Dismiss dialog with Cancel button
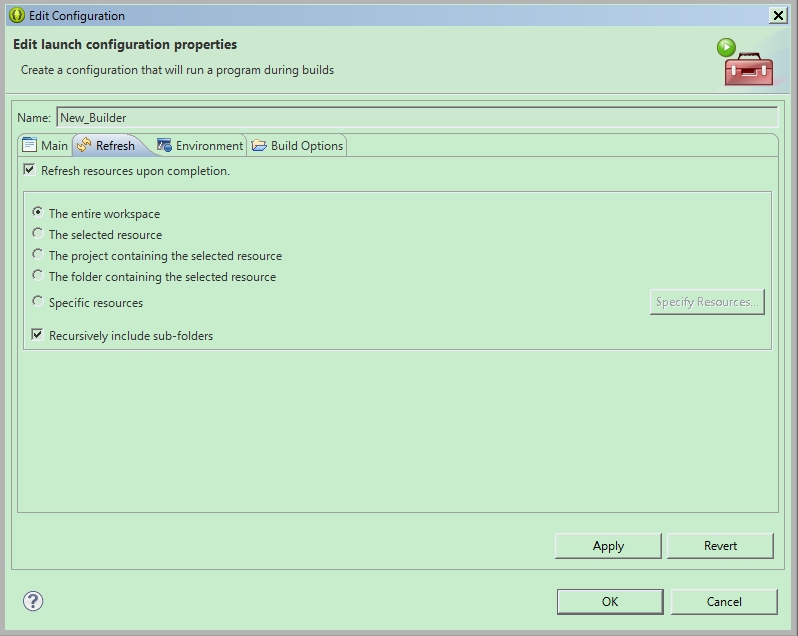 [x=724, y=602]
